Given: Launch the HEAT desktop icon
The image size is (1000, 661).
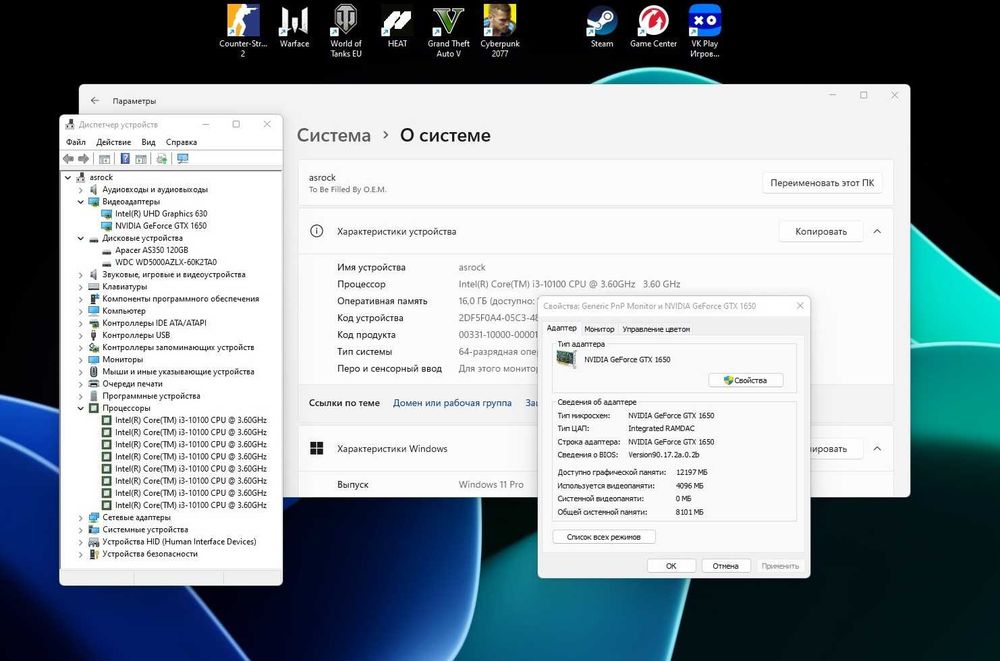Looking at the screenshot, I should click(x=397, y=26).
